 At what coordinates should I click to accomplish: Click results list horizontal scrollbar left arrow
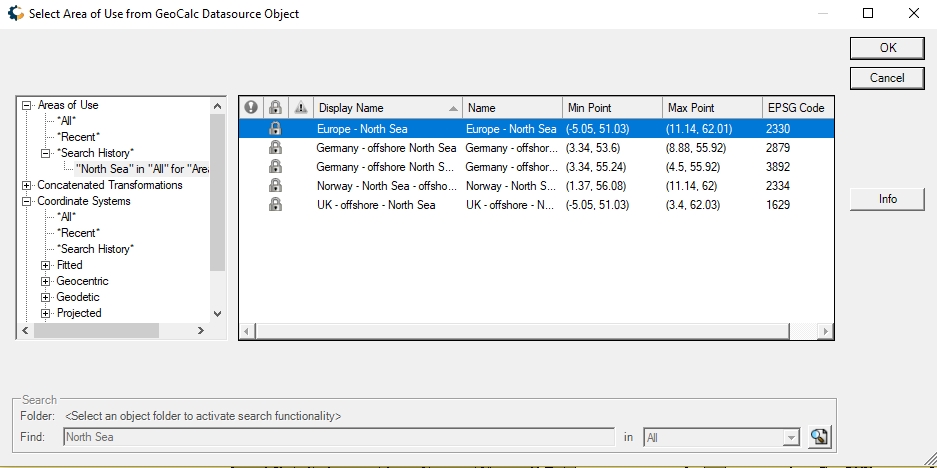247,331
